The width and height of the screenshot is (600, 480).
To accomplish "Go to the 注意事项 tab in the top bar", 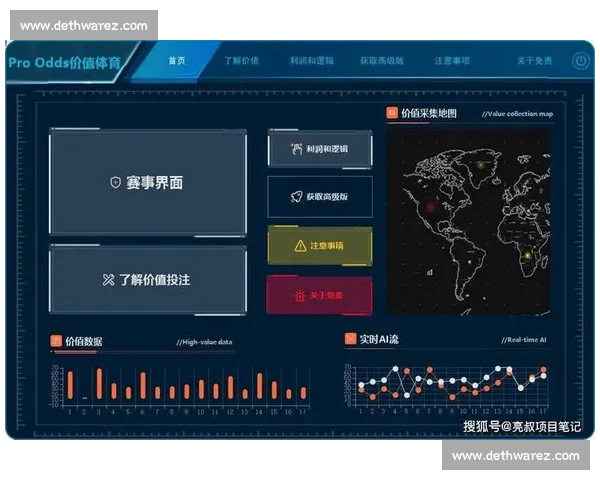I will [x=452, y=60].
